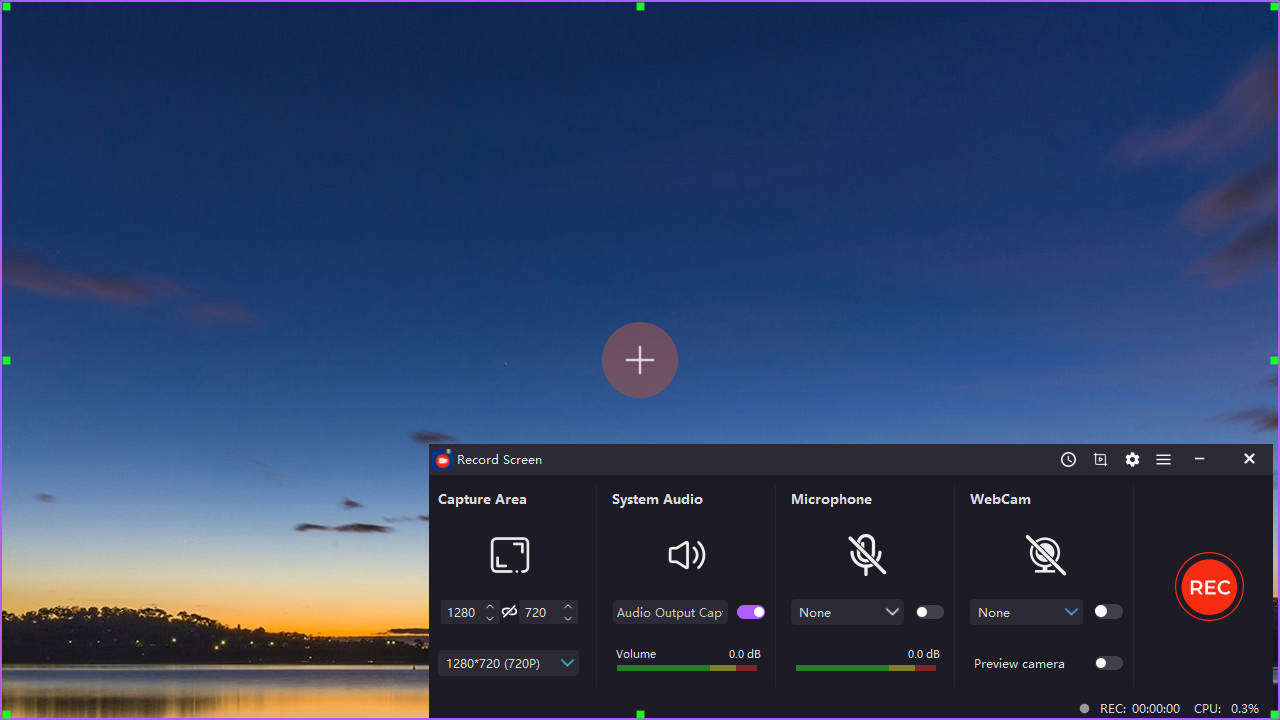Image resolution: width=1280 pixels, height=720 pixels.
Task: Disable the System Audio toggle
Action: coord(751,612)
